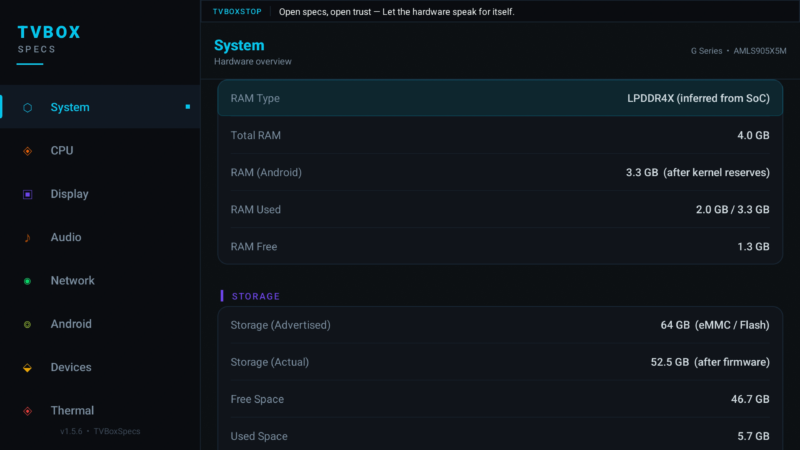This screenshot has width=800, height=450.
Task: Go to the Audio section
Action: click(x=66, y=237)
